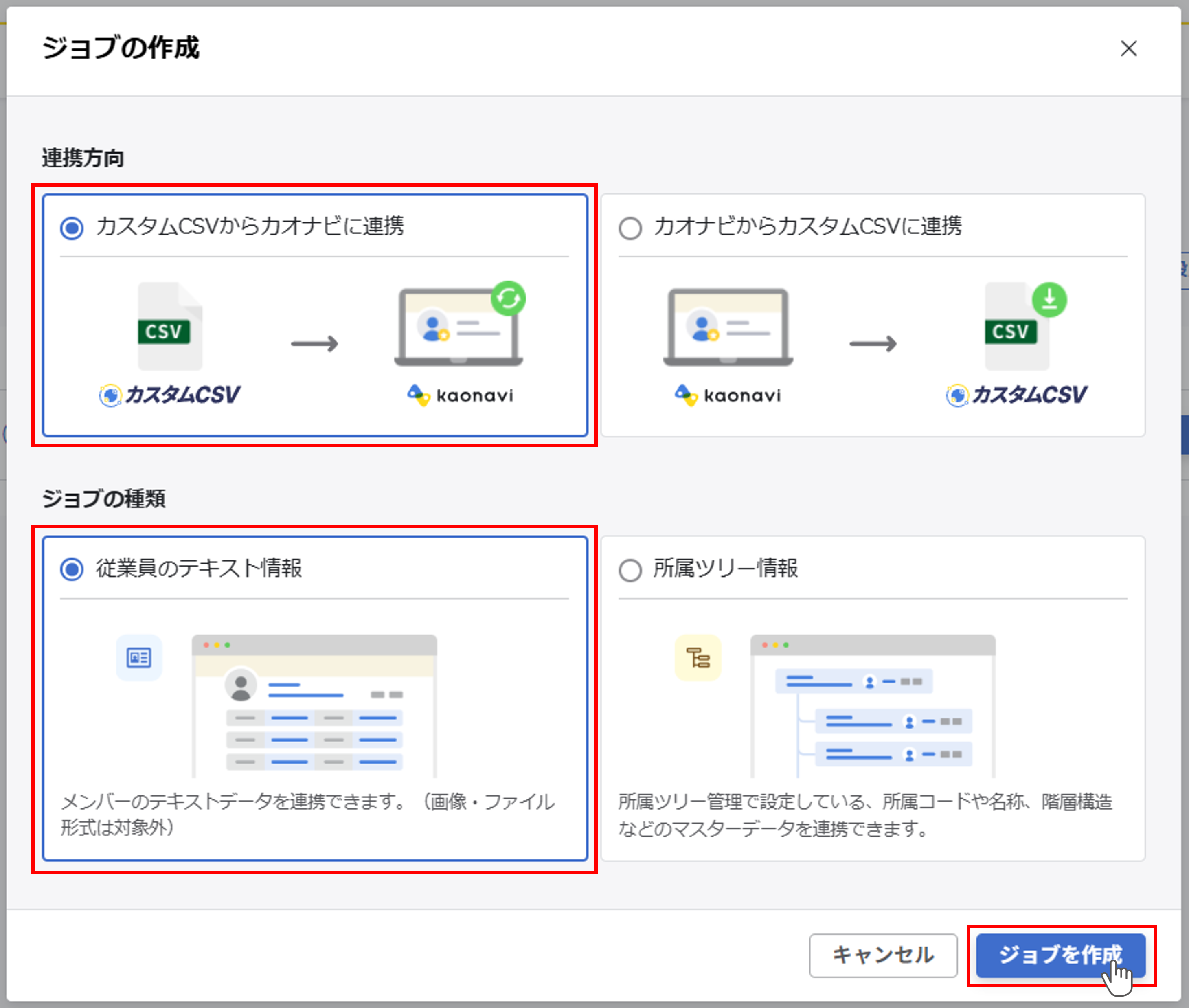Click the green sync refresh badge icon
This screenshot has width=1189, height=1008.
pos(508,298)
